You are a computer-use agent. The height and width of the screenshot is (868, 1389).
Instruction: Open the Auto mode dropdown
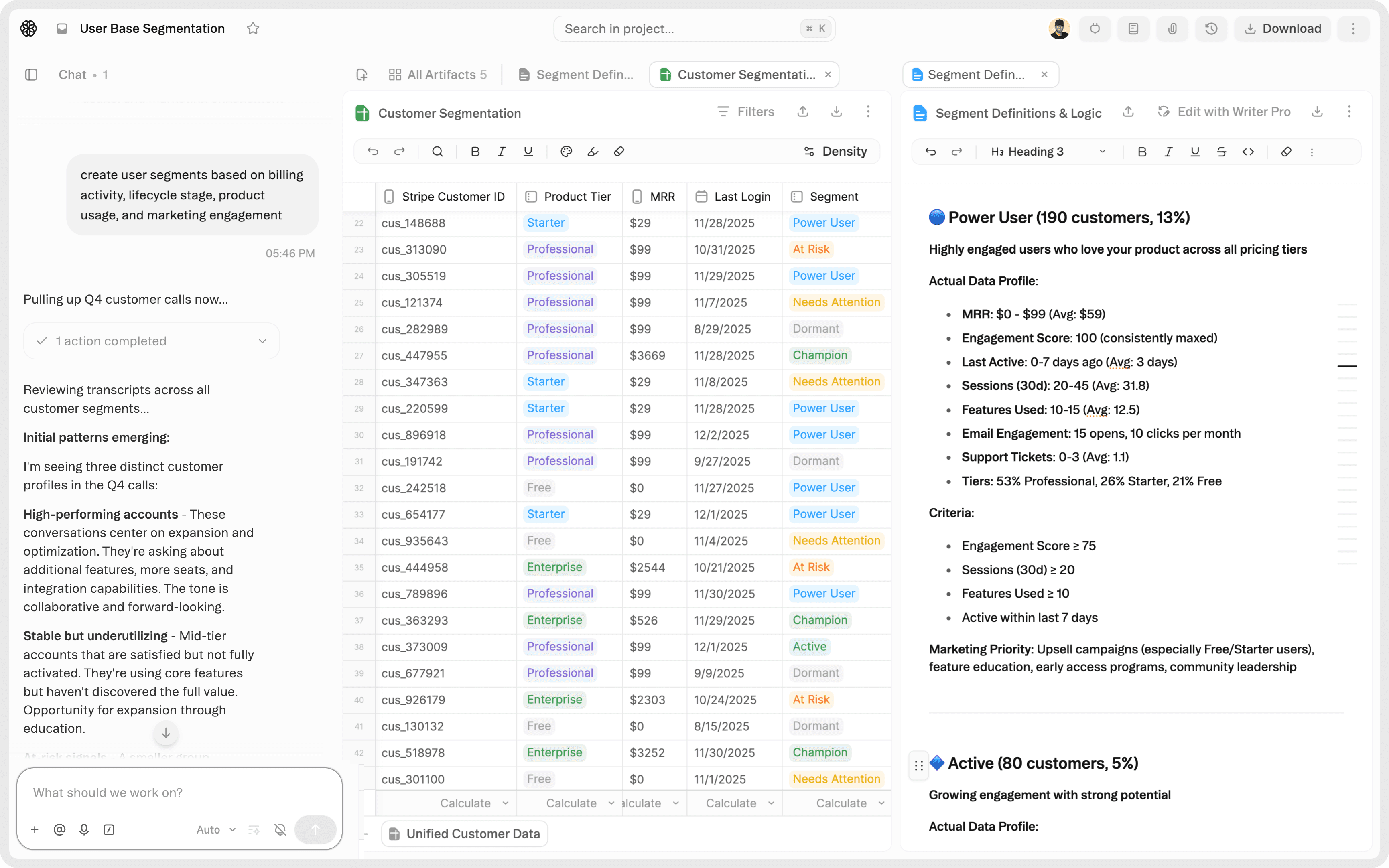[216, 829]
